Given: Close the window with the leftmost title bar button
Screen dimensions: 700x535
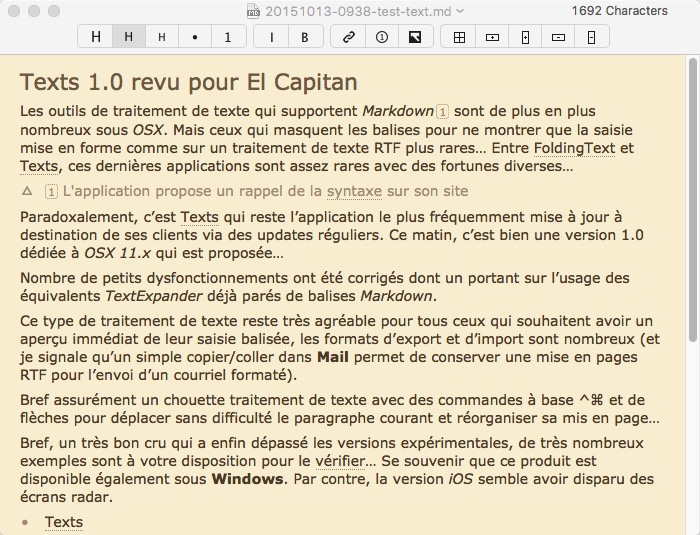Looking at the screenshot, I should click(14, 11).
